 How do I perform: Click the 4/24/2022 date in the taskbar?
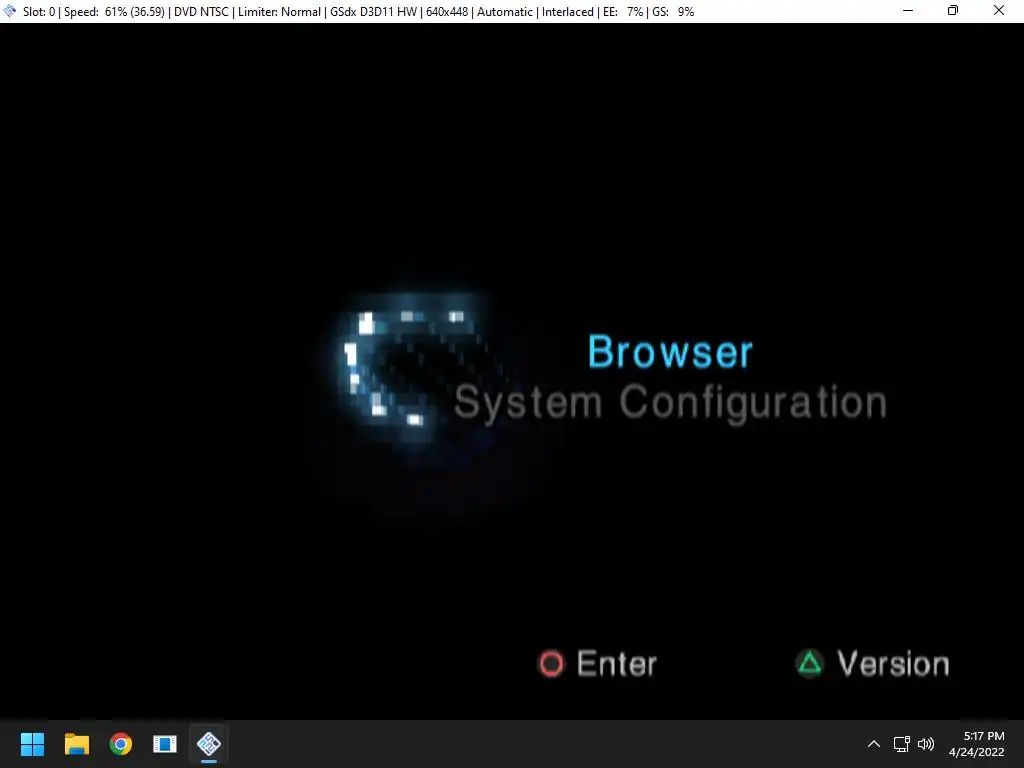click(976, 752)
